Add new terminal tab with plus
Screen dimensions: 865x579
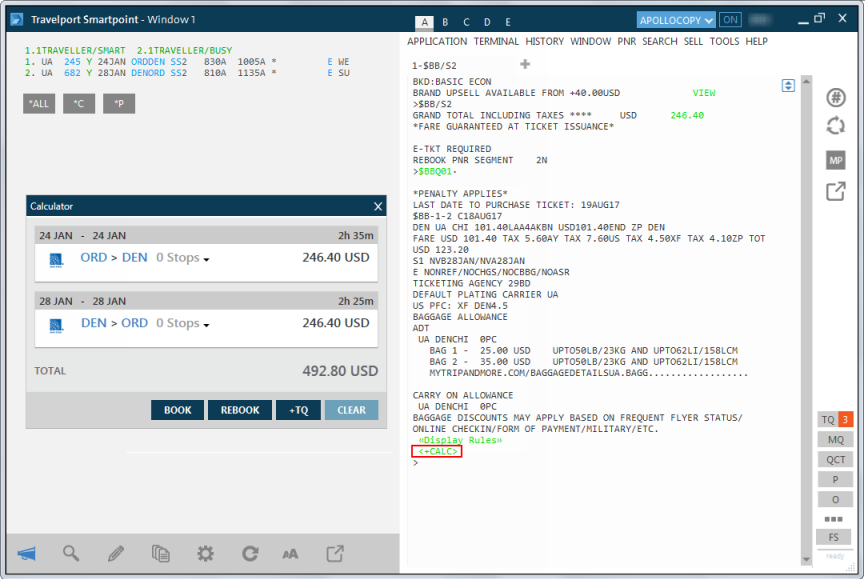(526, 64)
